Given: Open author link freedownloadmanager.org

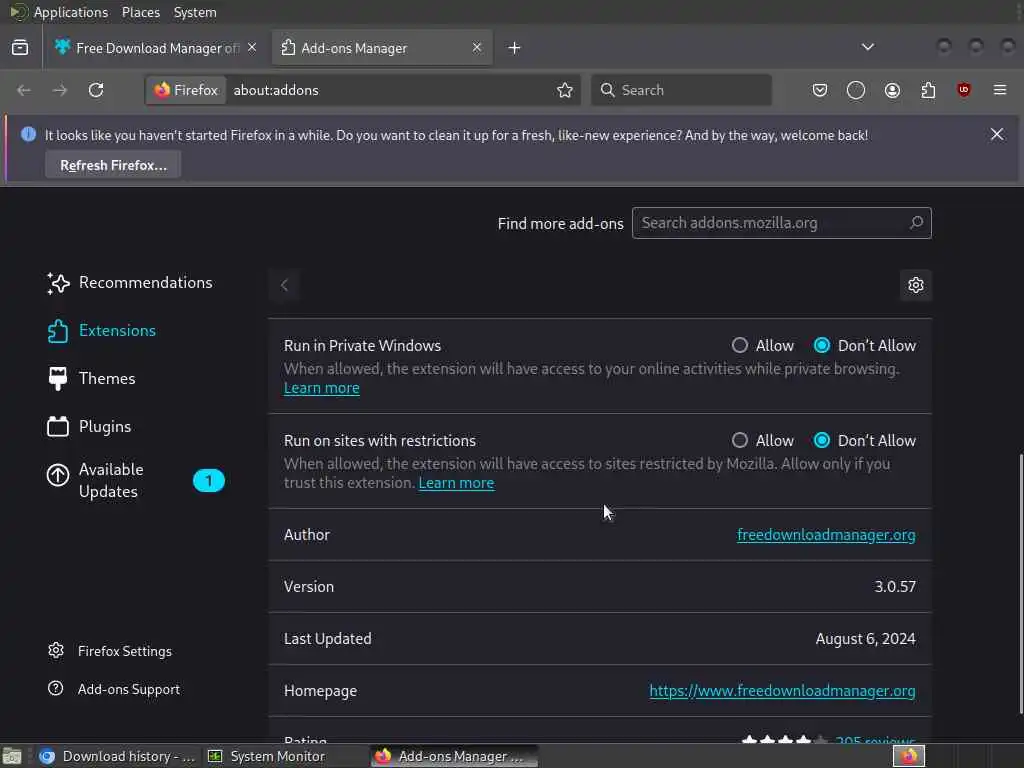Looking at the screenshot, I should point(826,535).
